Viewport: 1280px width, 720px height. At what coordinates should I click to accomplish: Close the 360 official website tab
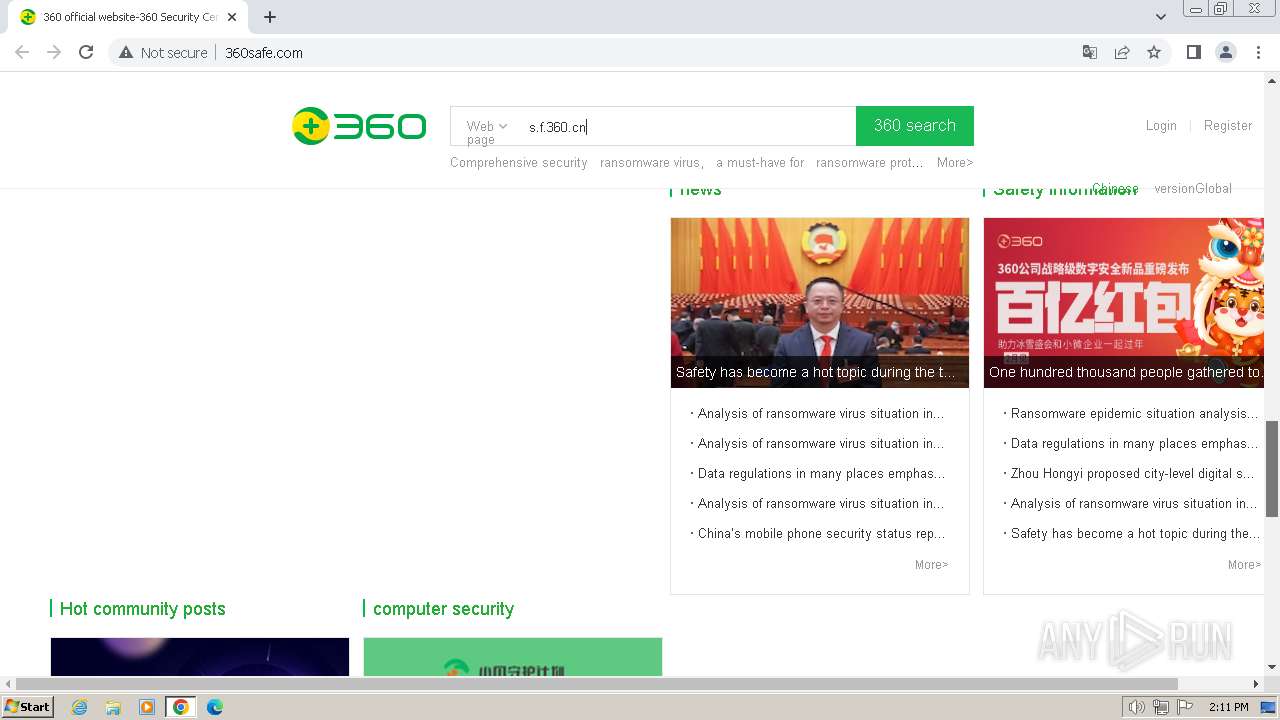tap(231, 17)
